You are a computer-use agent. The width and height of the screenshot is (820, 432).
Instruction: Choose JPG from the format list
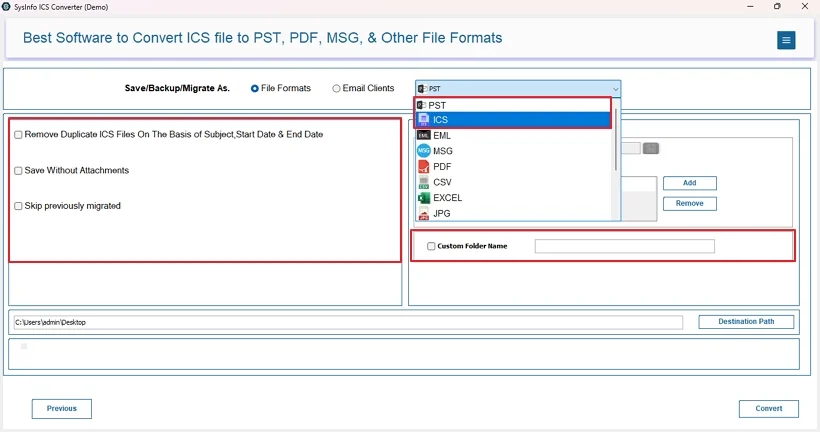514,213
